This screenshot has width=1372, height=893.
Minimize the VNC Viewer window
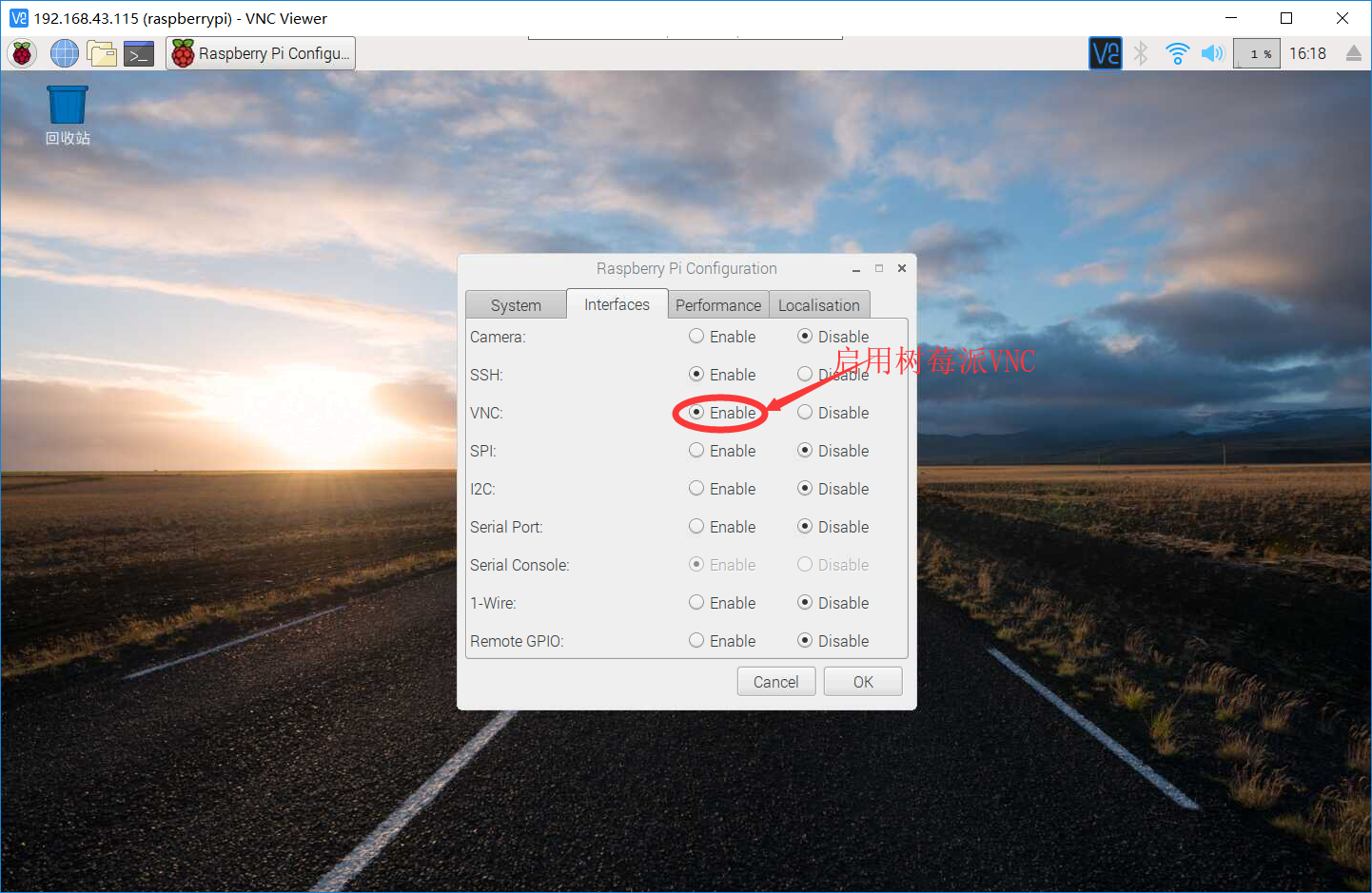coord(1230,18)
